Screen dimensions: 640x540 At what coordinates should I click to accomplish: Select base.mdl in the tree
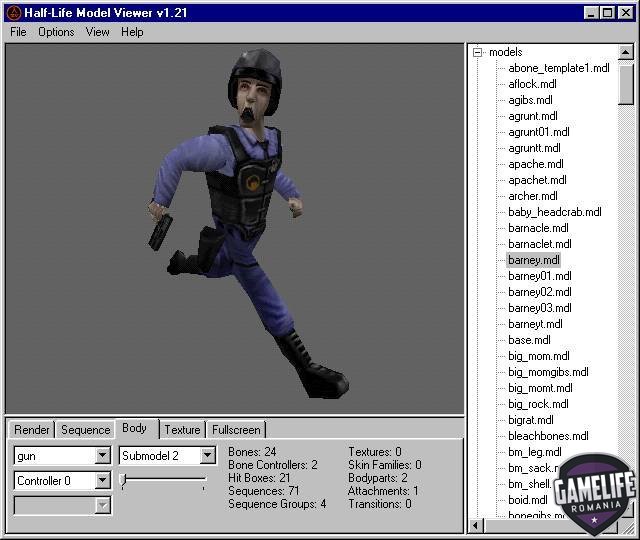pos(529,340)
